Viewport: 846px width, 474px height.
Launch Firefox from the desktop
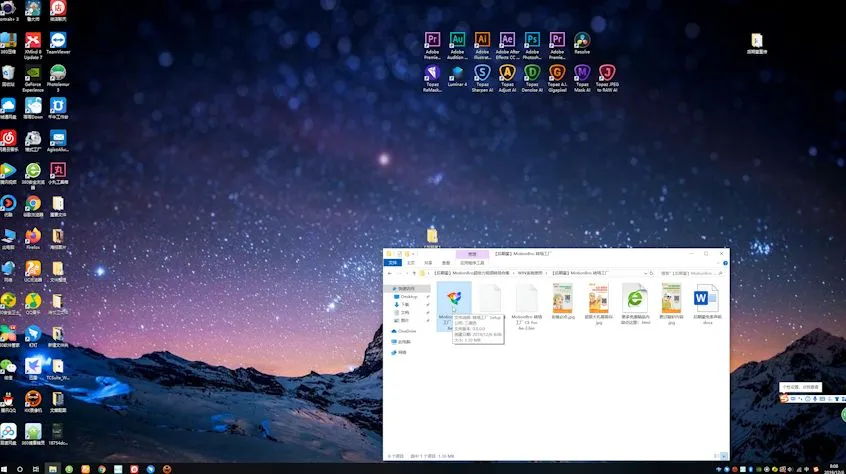pyautogui.click(x=33, y=238)
